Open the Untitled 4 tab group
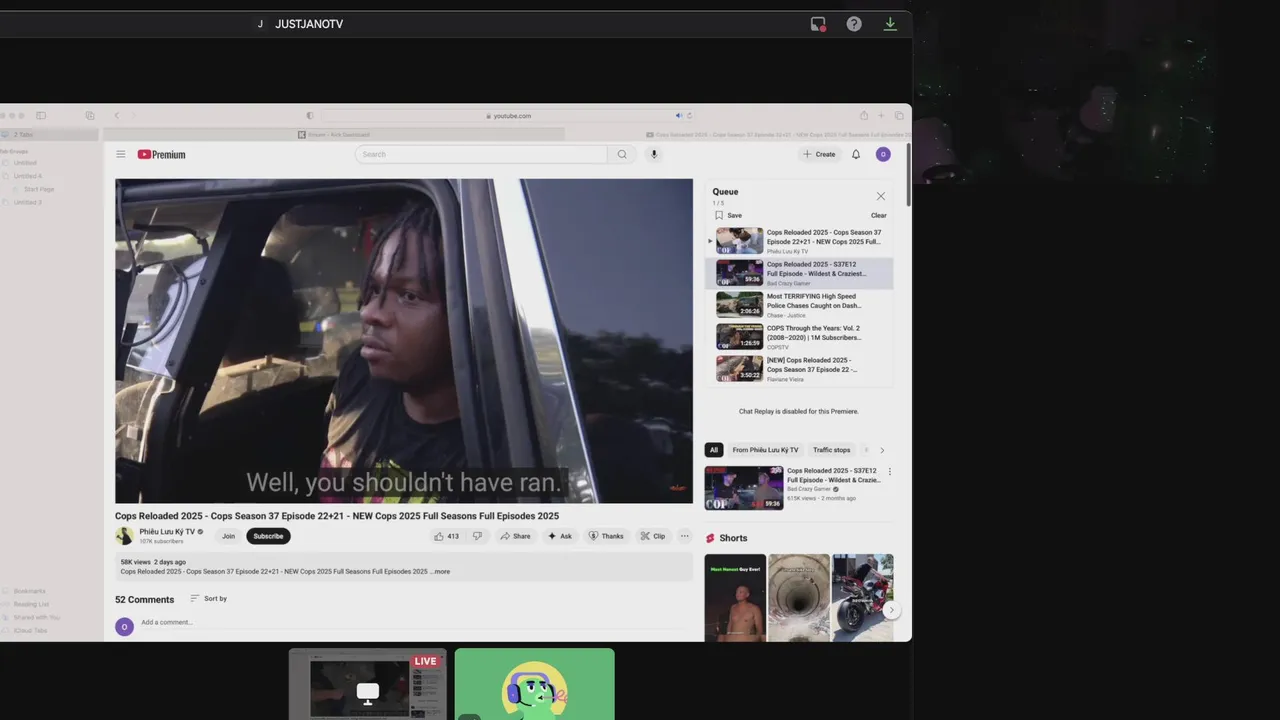 (x=28, y=176)
